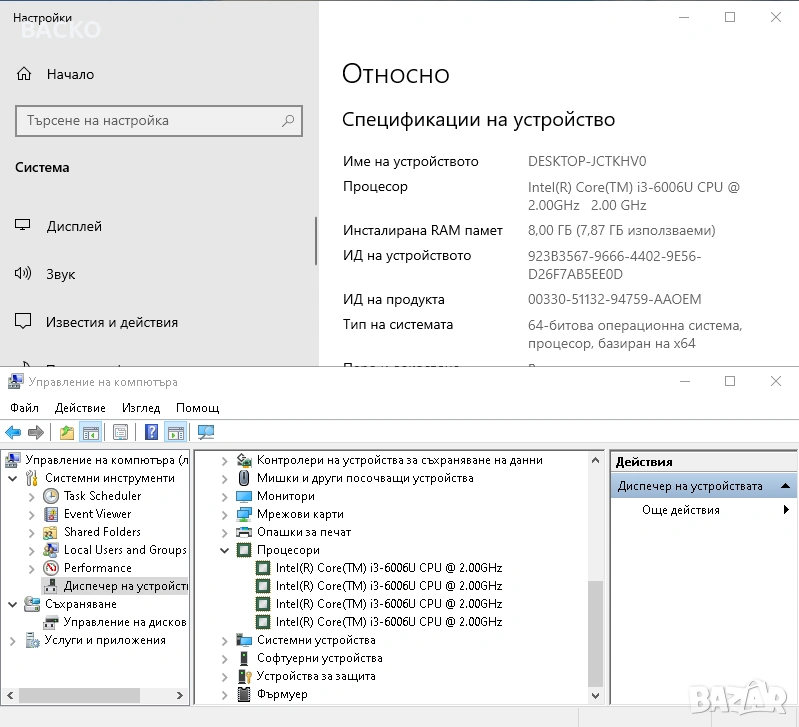This screenshot has width=799, height=727.
Task: Select Performance in the system tools tree
Action: [97, 568]
